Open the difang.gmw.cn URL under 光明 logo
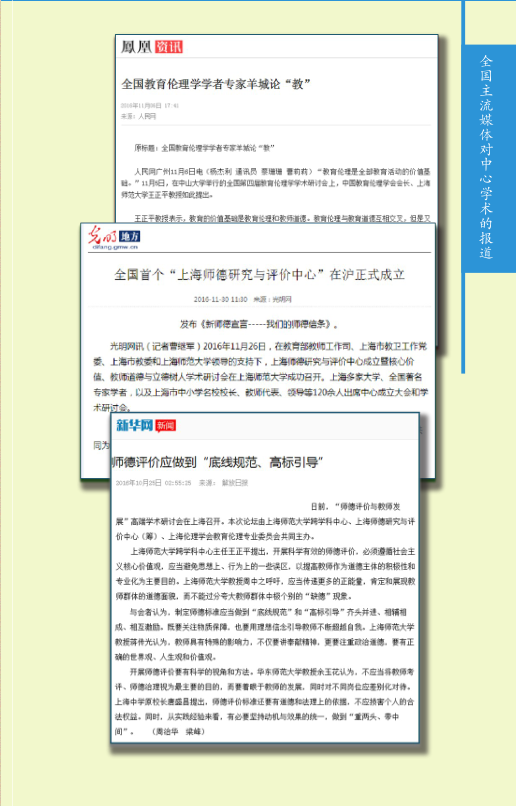Screen dimensions: 516x806 (x=115, y=247)
